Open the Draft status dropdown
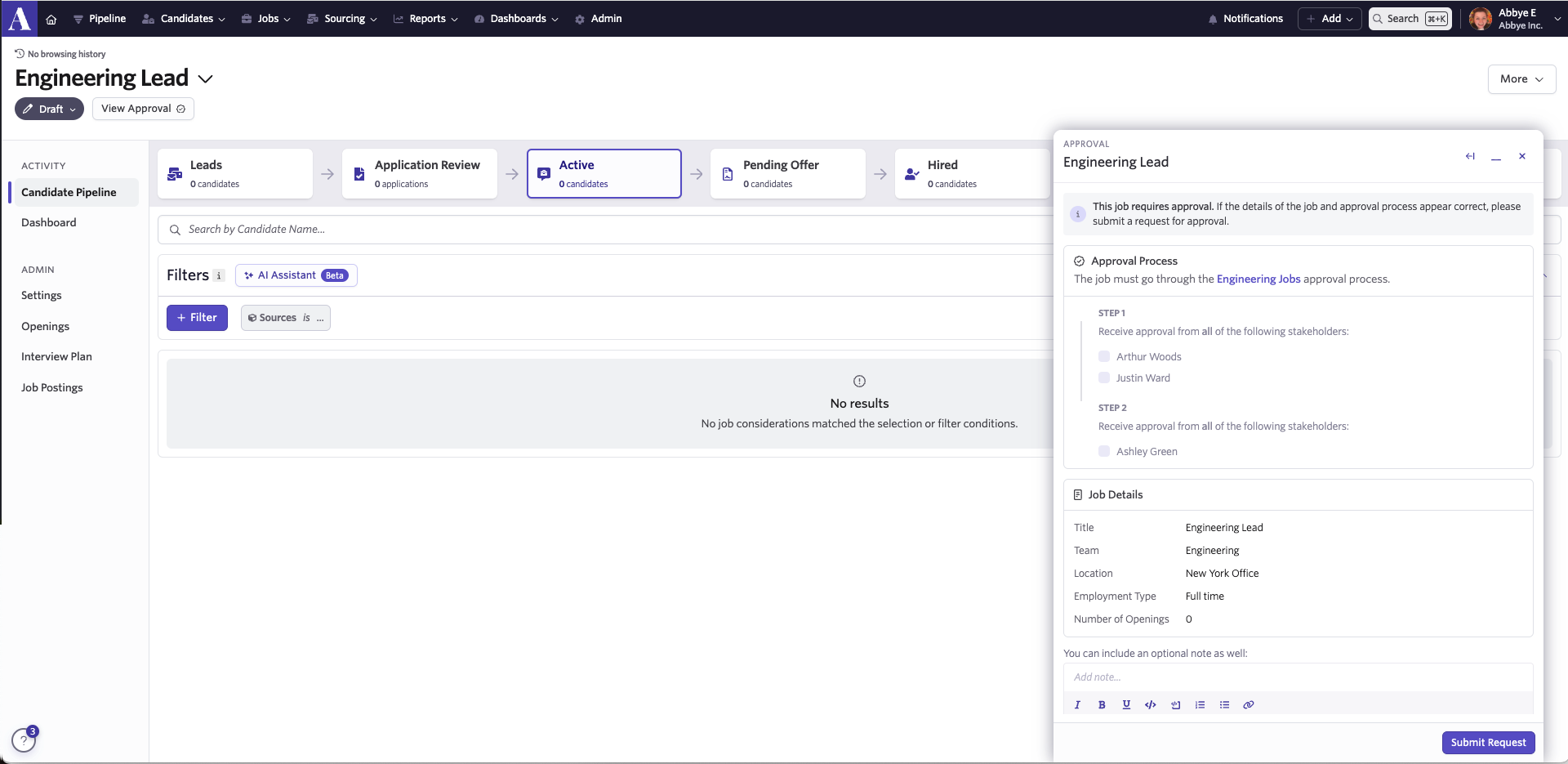The width and height of the screenshot is (1568, 764). [49, 109]
